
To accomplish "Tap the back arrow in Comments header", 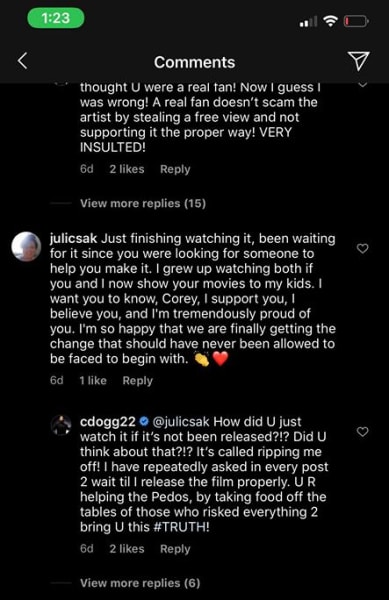I will tap(23, 61).
